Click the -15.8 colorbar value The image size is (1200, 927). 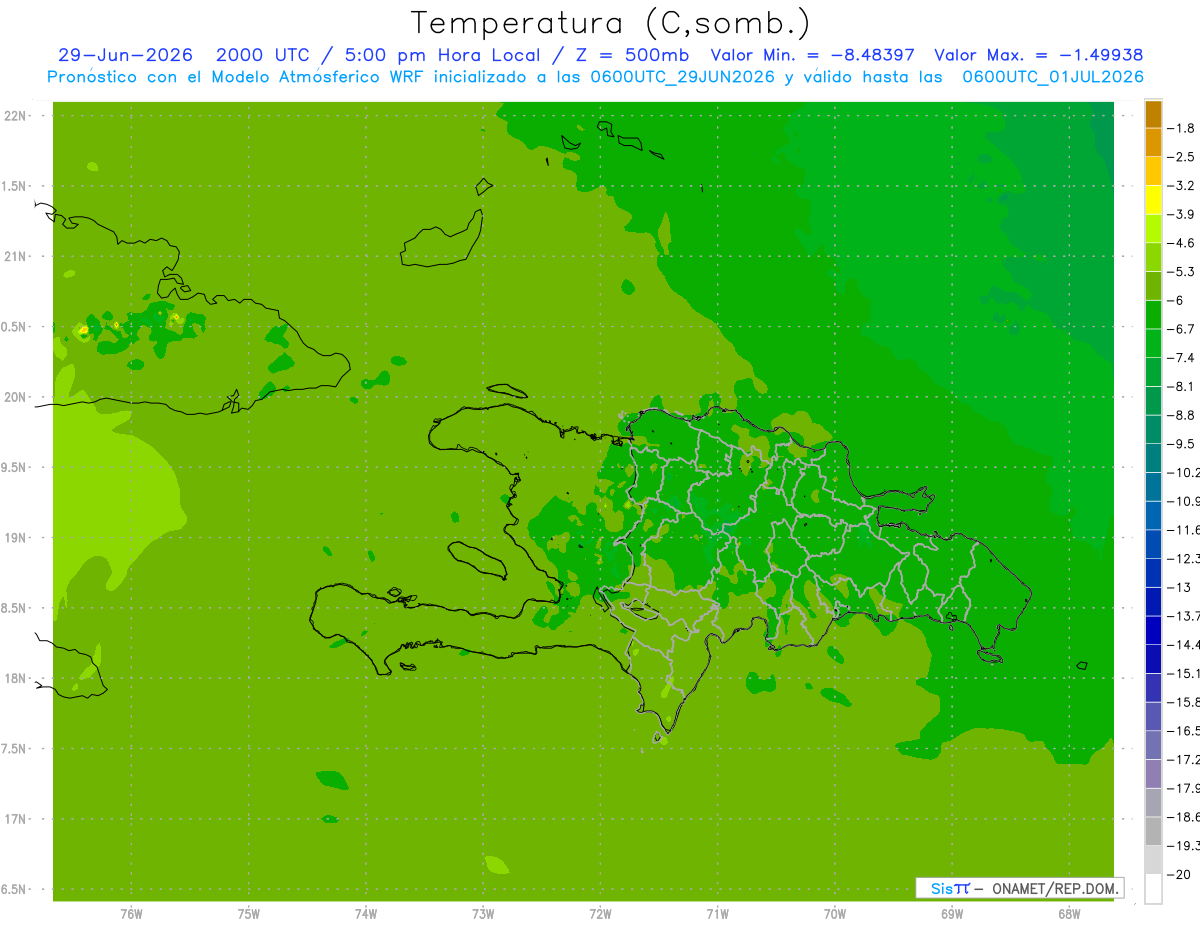1185,702
